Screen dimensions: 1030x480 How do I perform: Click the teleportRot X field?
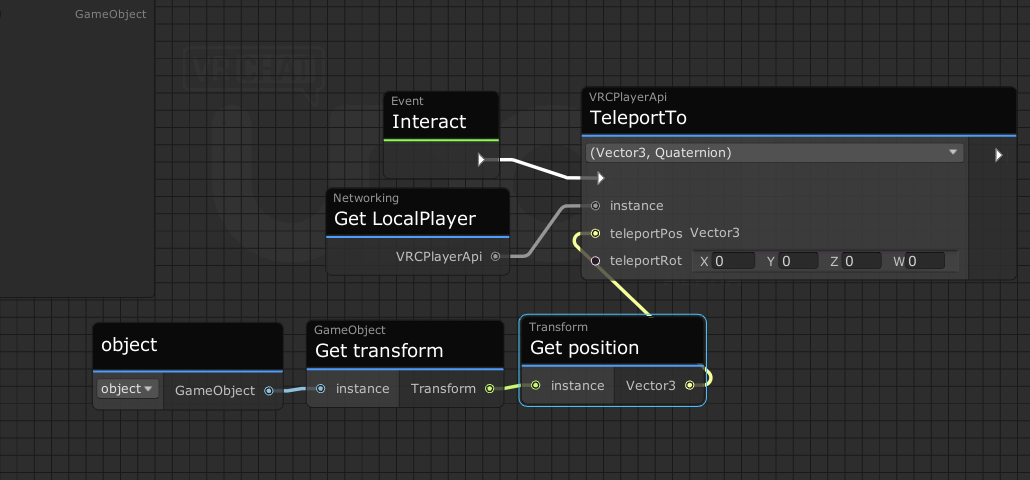(x=734, y=261)
